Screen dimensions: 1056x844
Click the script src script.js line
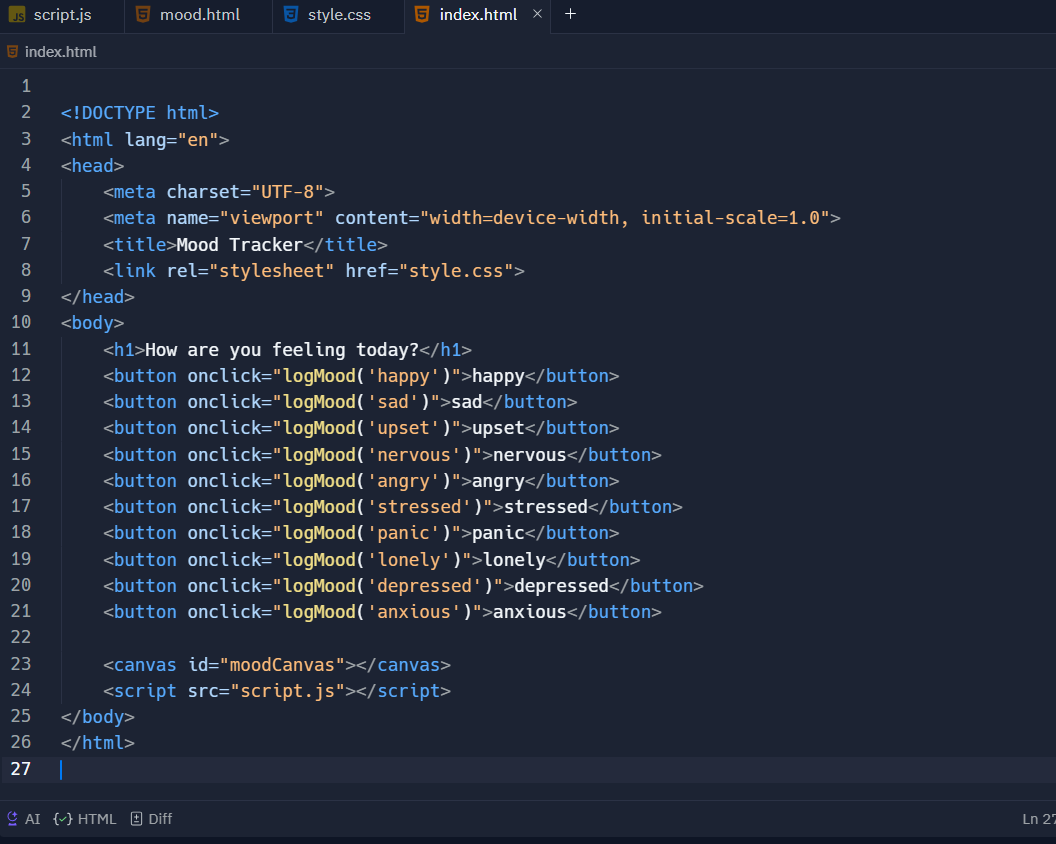coord(277,691)
